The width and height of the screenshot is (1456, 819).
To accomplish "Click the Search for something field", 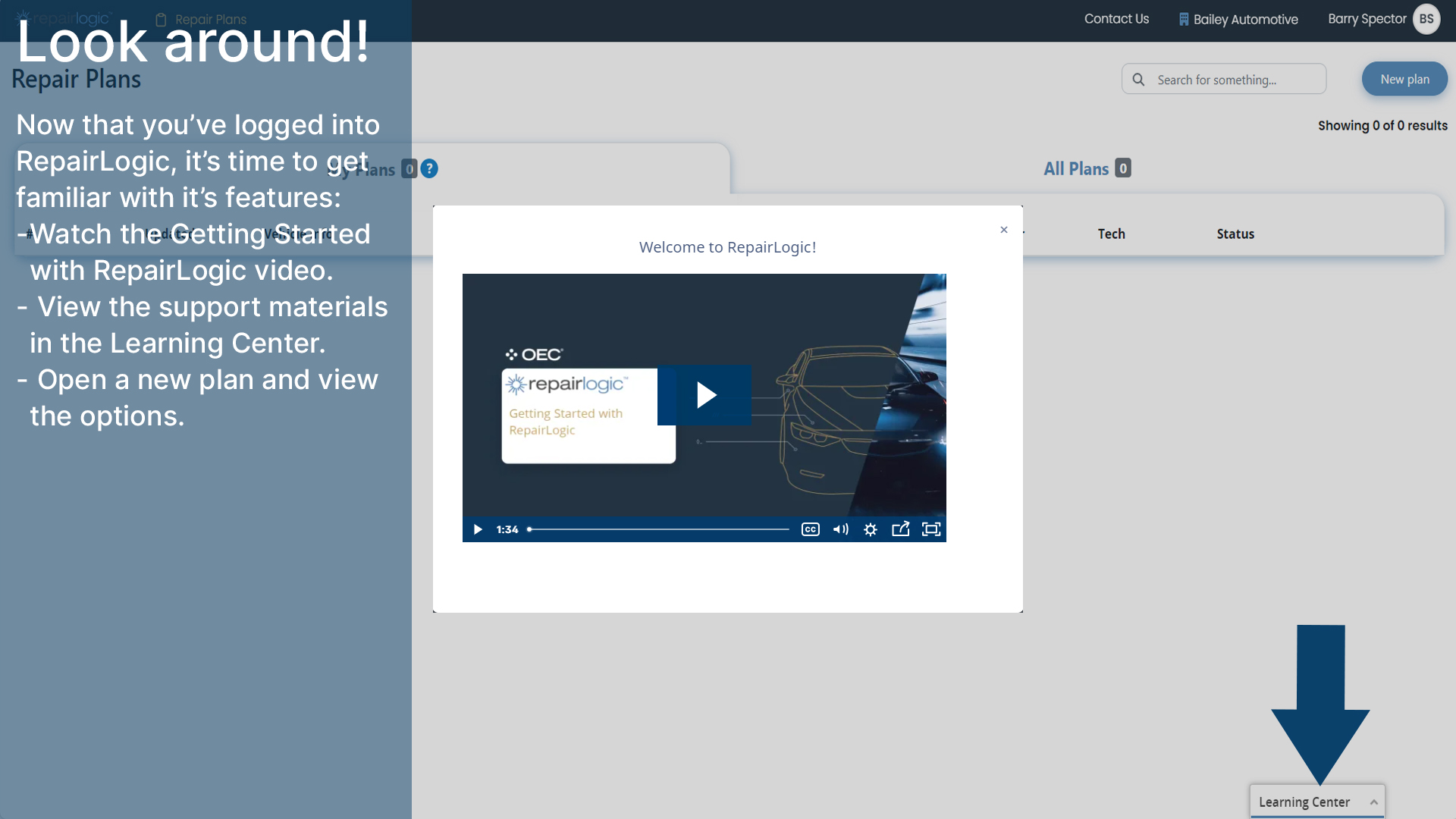I will click(1224, 79).
